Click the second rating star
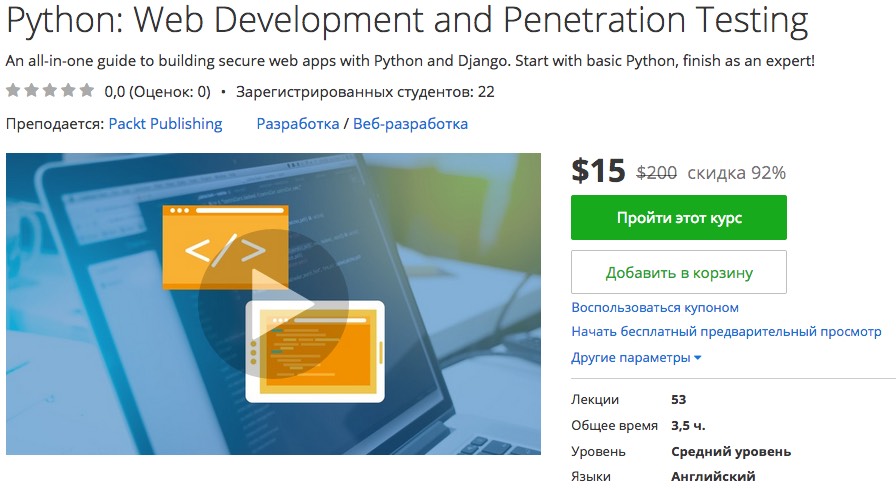Viewport: 896px width, 489px height. tap(31, 91)
